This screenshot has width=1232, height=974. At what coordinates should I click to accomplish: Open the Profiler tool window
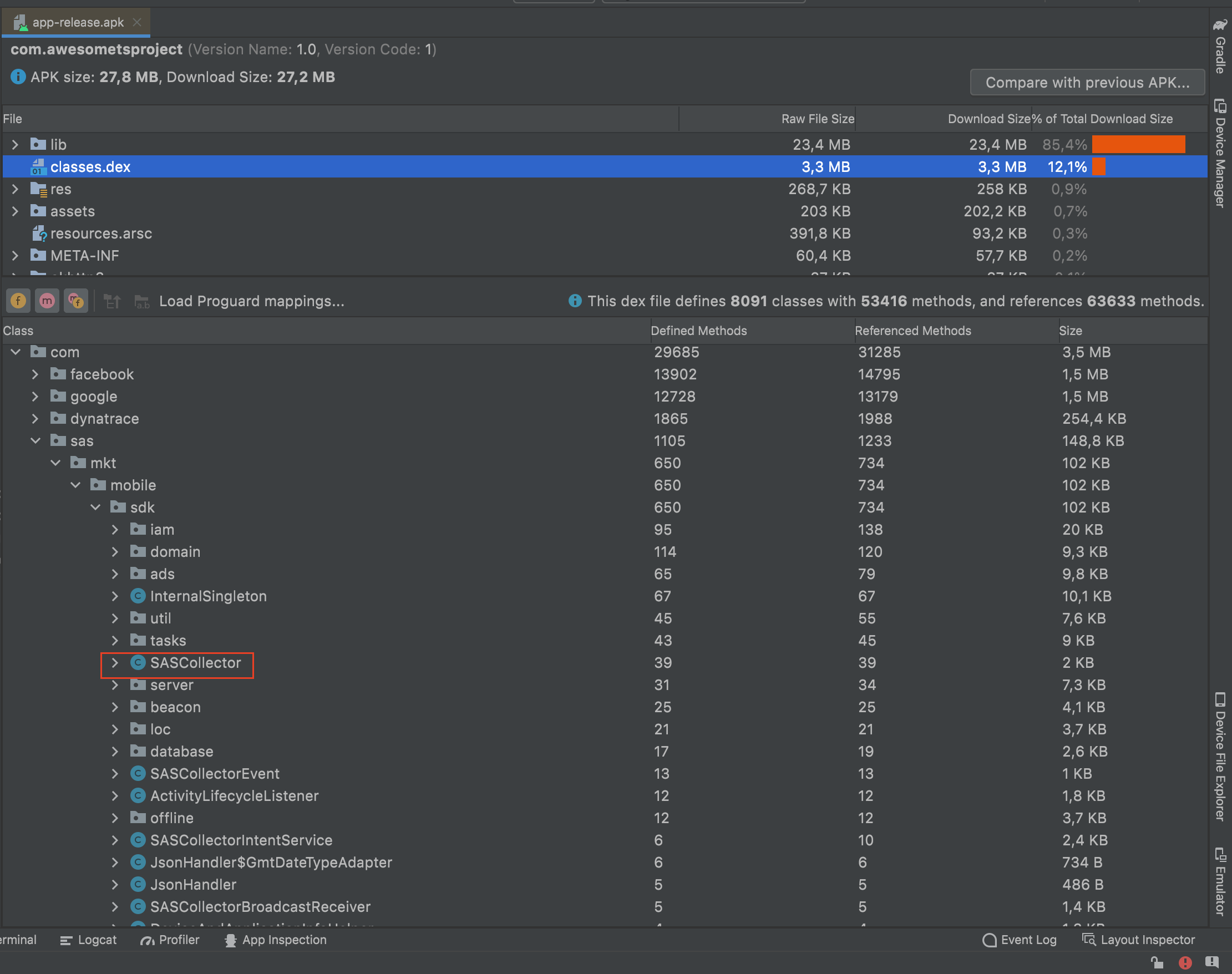pyautogui.click(x=177, y=939)
